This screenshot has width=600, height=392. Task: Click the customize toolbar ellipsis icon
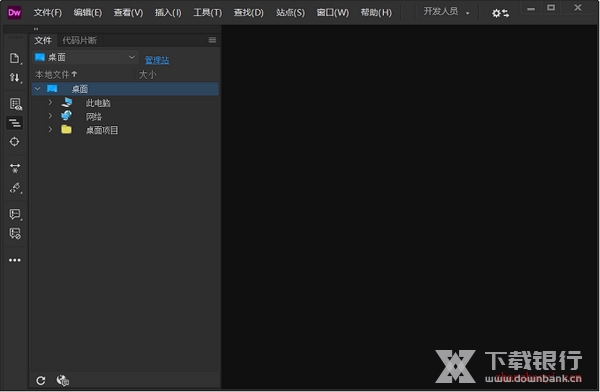pos(15,260)
